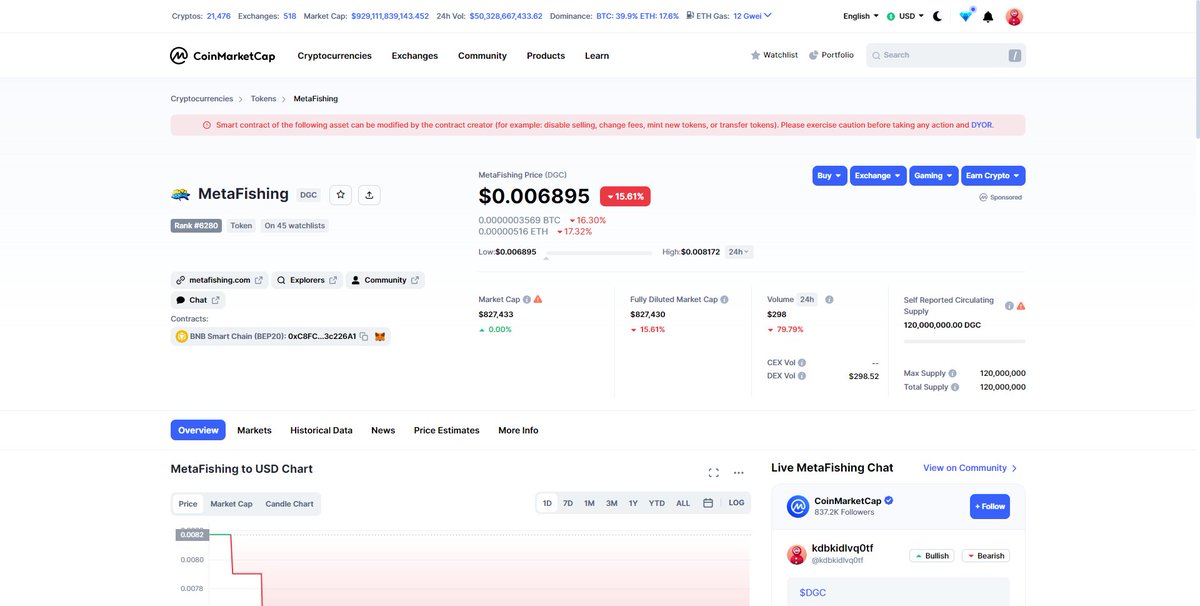Screen dimensions: 1200x606
Task: Click CoinMarketCap chat avatar icon
Action: (797, 506)
